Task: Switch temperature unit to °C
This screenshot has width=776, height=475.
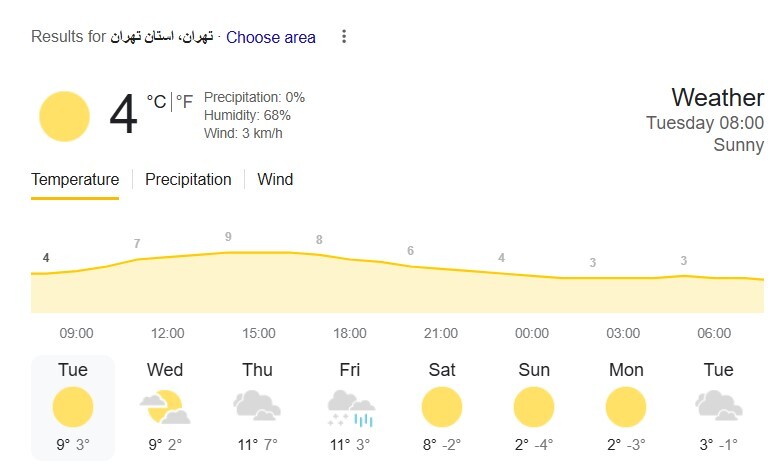Action: [x=156, y=102]
